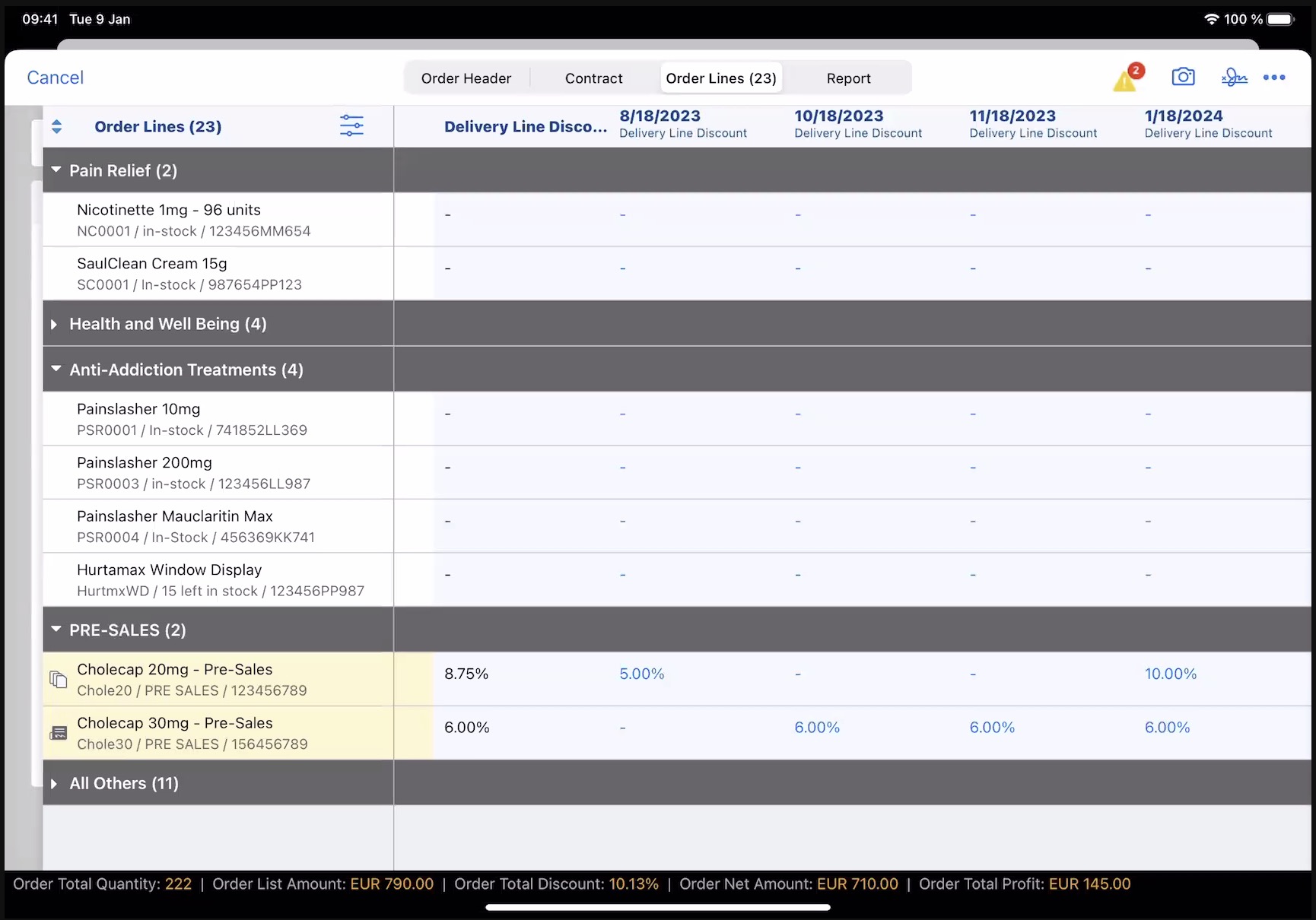1316x920 pixels.
Task: Expand the Health and Well Being group
Action: (54, 324)
